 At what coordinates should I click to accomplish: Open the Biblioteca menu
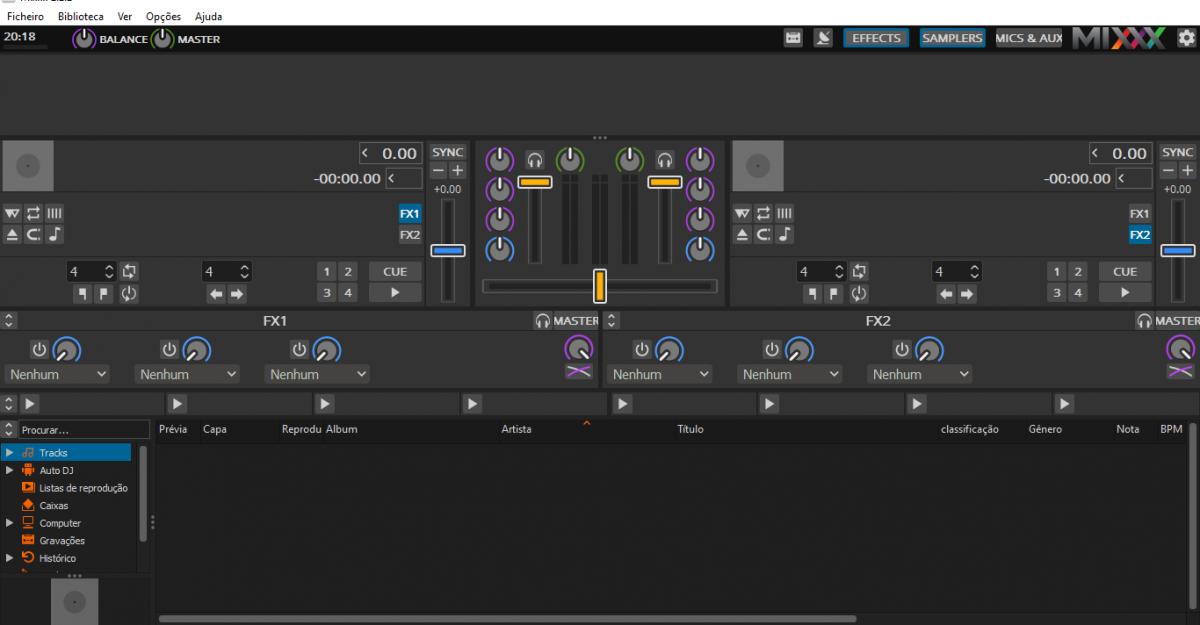(80, 17)
